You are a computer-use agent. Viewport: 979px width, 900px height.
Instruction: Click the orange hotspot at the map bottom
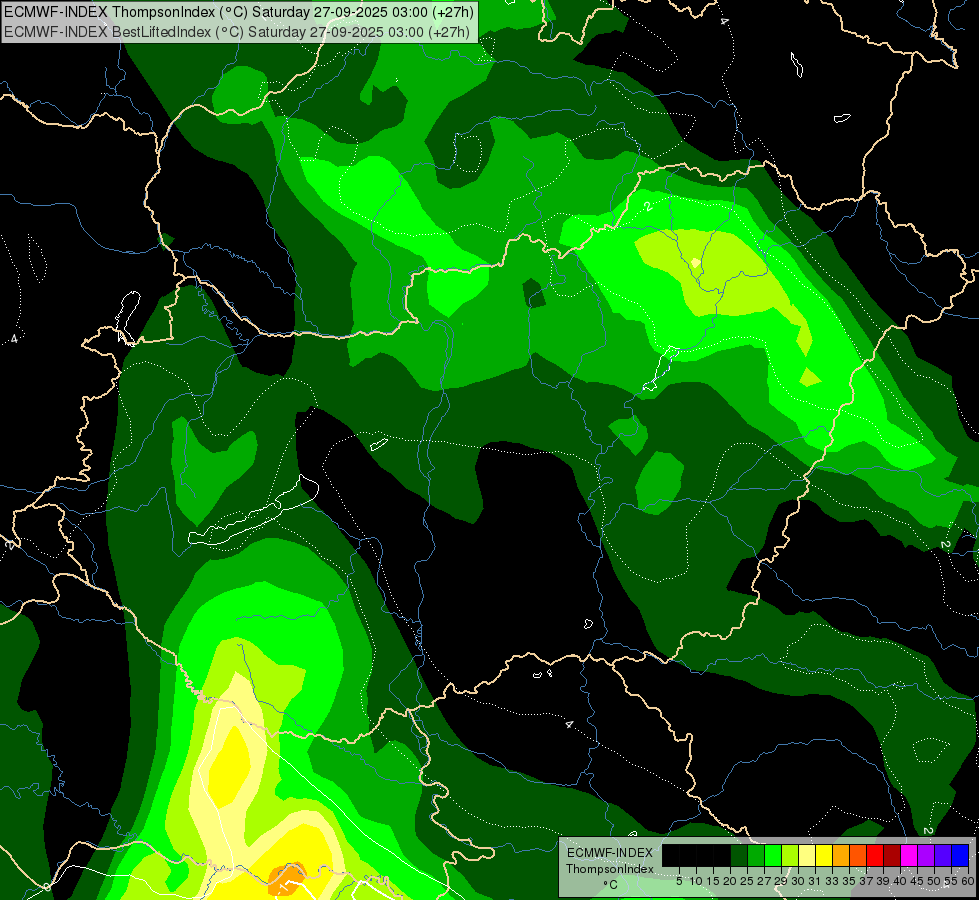click(x=287, y=881)
